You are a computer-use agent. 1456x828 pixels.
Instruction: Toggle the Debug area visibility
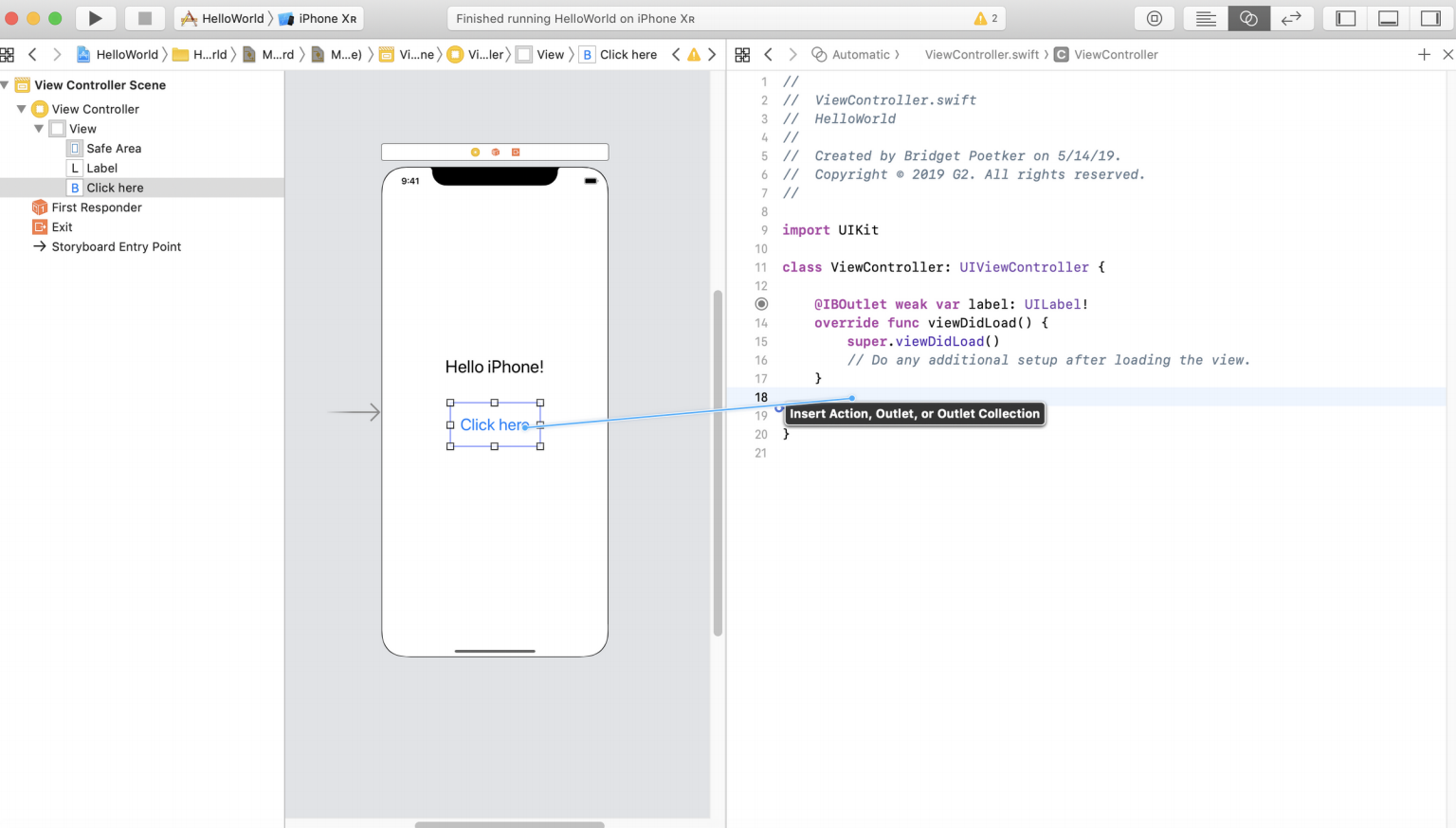tap(1389, 18)
